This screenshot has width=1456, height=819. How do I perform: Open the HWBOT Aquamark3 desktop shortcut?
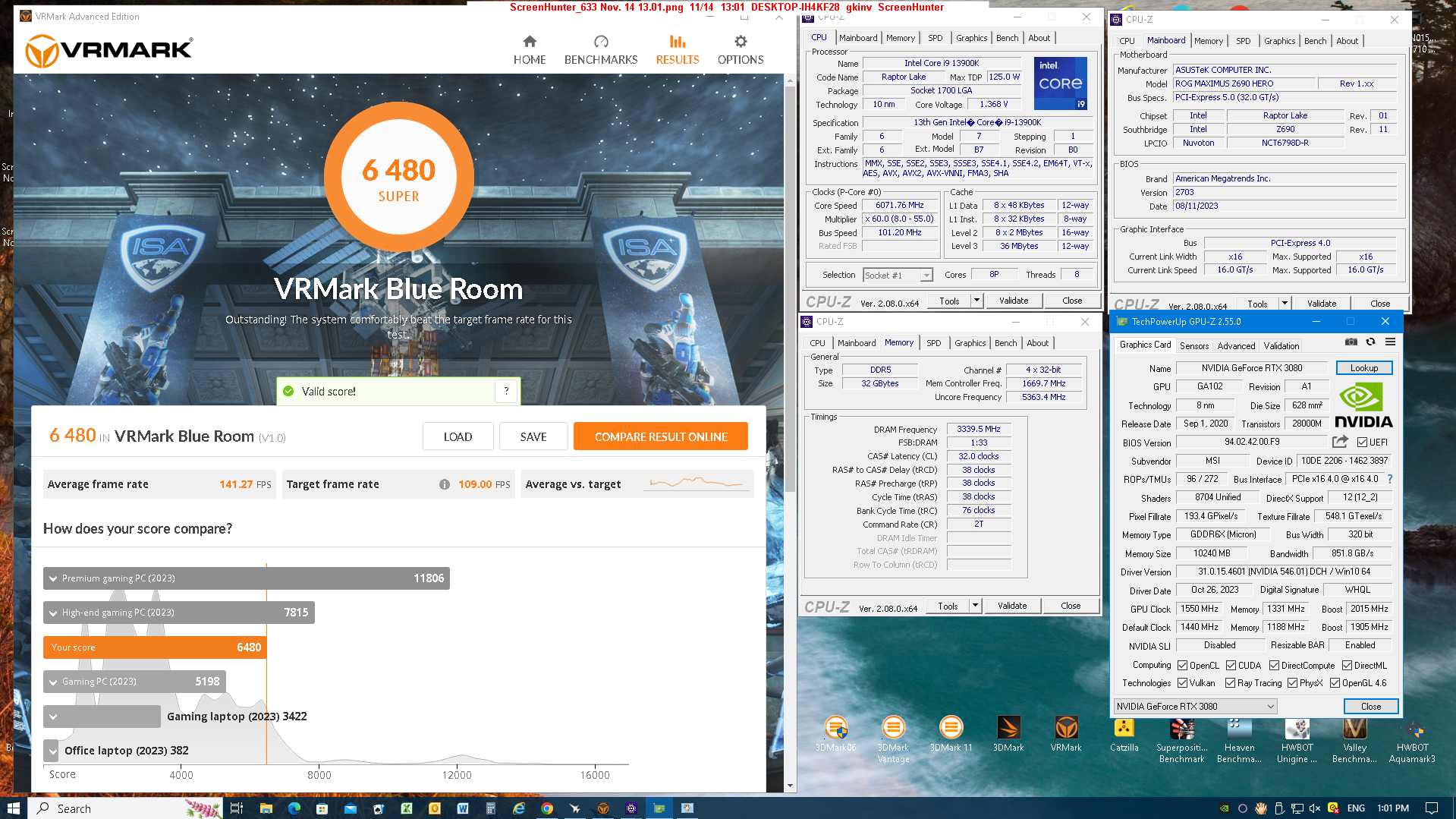[x=1412, y=739]
